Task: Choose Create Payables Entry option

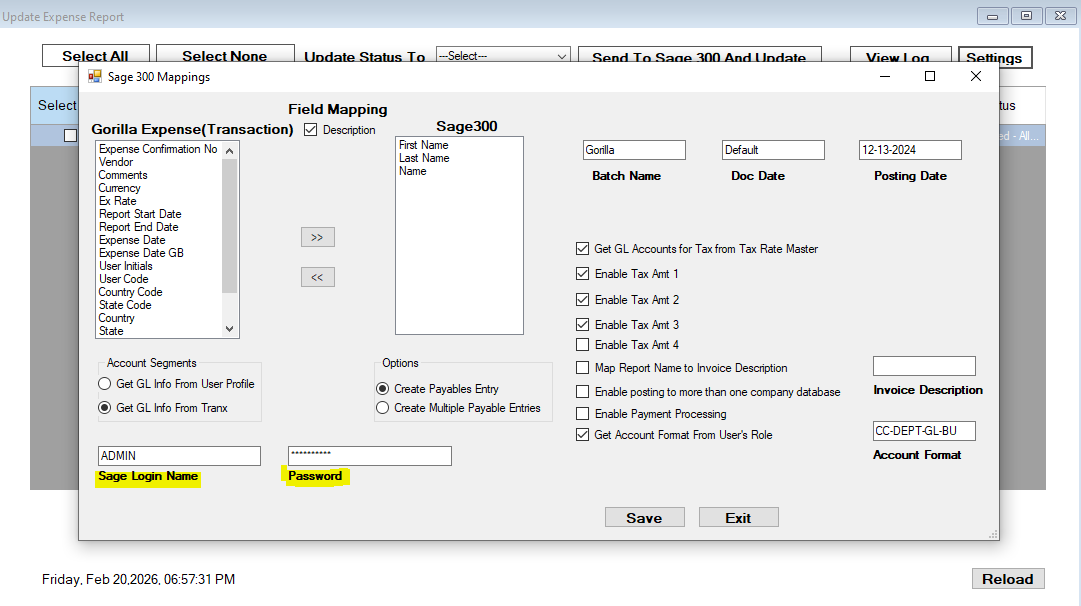Action: [383, 389]
